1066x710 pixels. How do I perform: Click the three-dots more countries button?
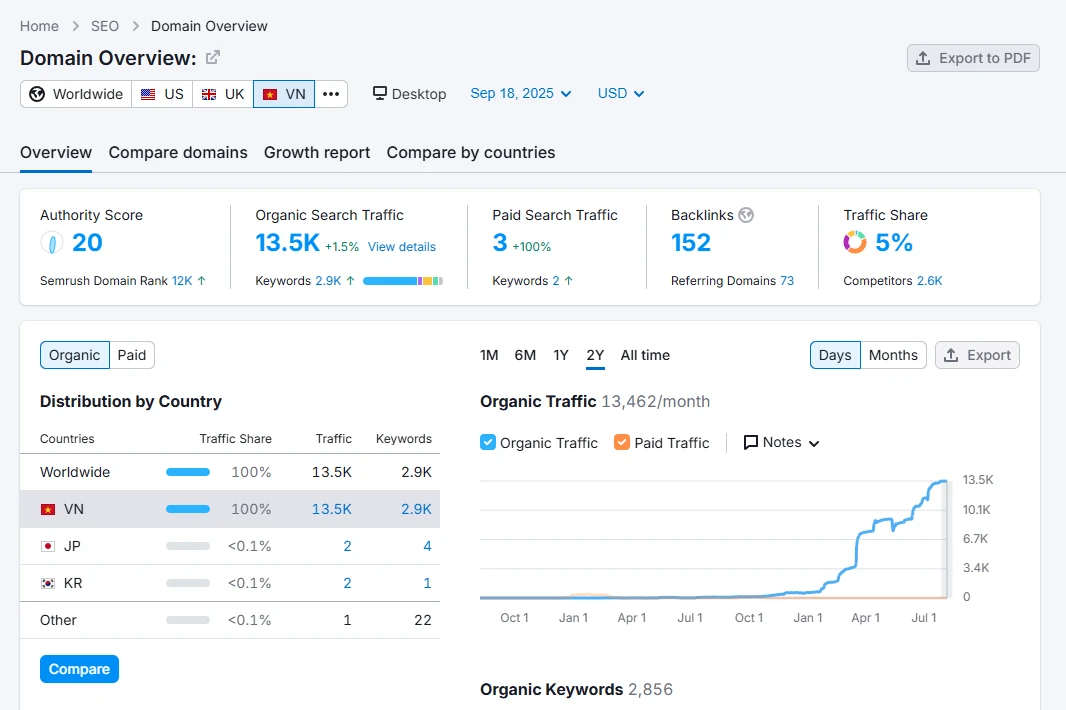point(331,94)
